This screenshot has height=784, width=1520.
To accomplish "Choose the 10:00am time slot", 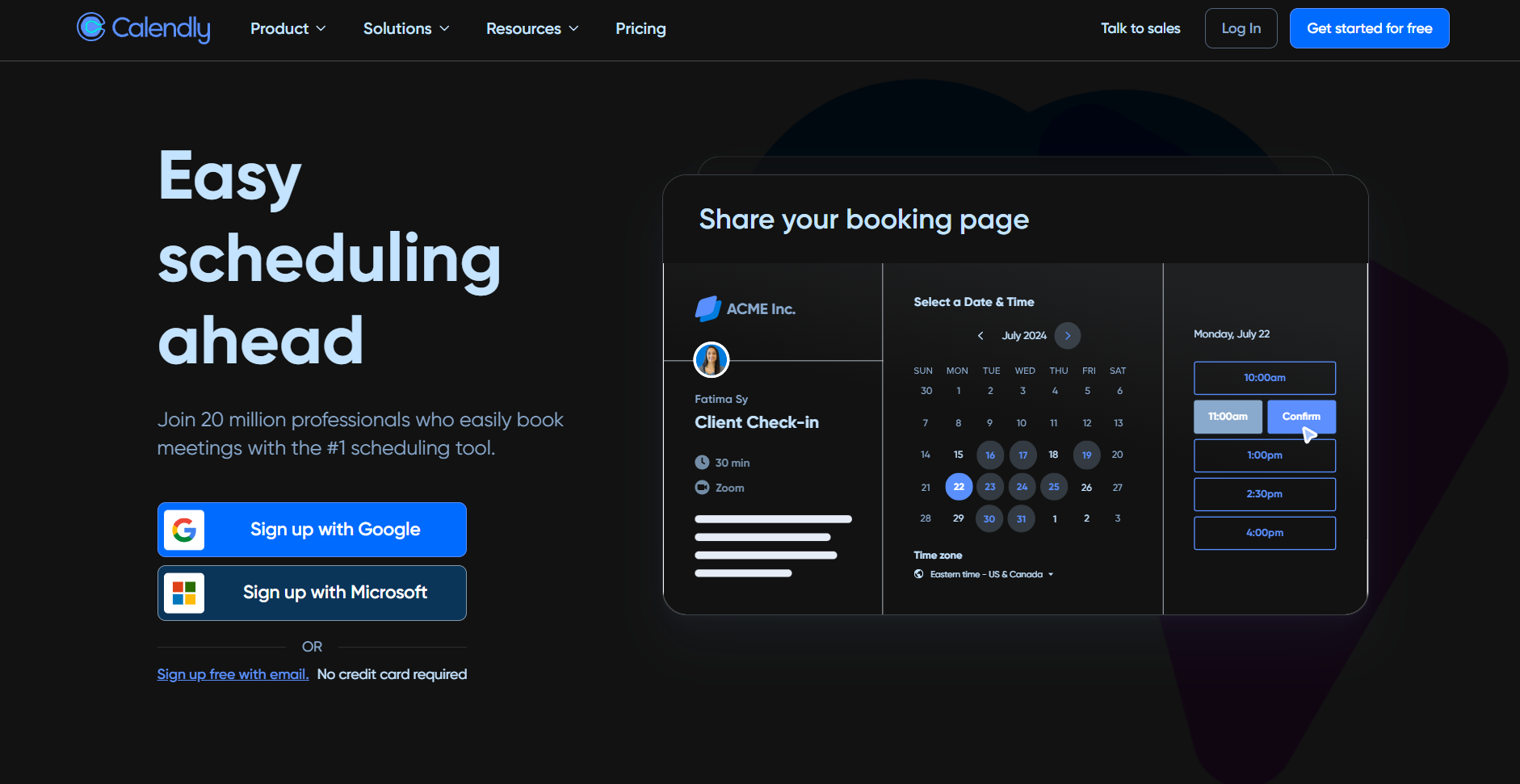I will pos(1265,378).
